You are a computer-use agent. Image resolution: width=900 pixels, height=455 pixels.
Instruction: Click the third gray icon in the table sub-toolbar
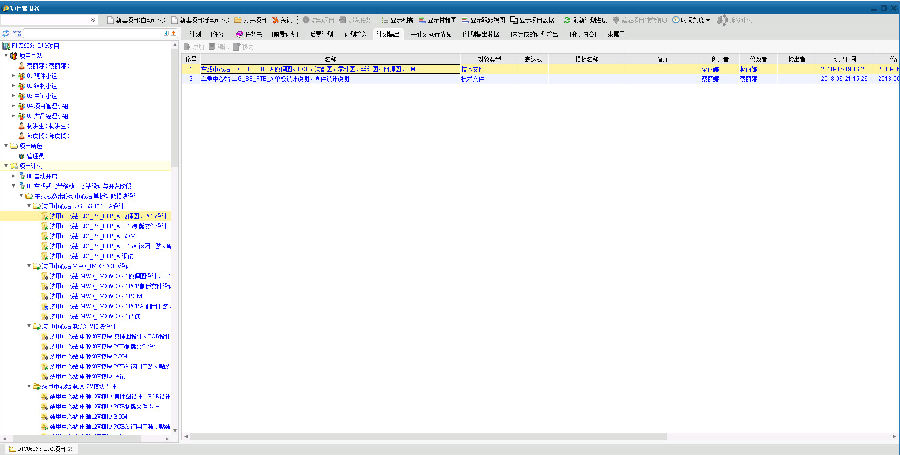236,46
